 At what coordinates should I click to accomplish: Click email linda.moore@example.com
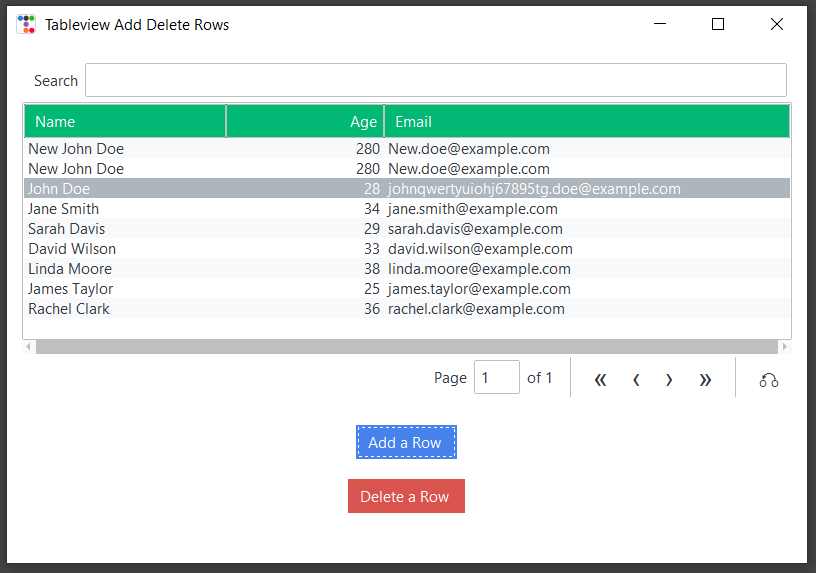(479, 269)
